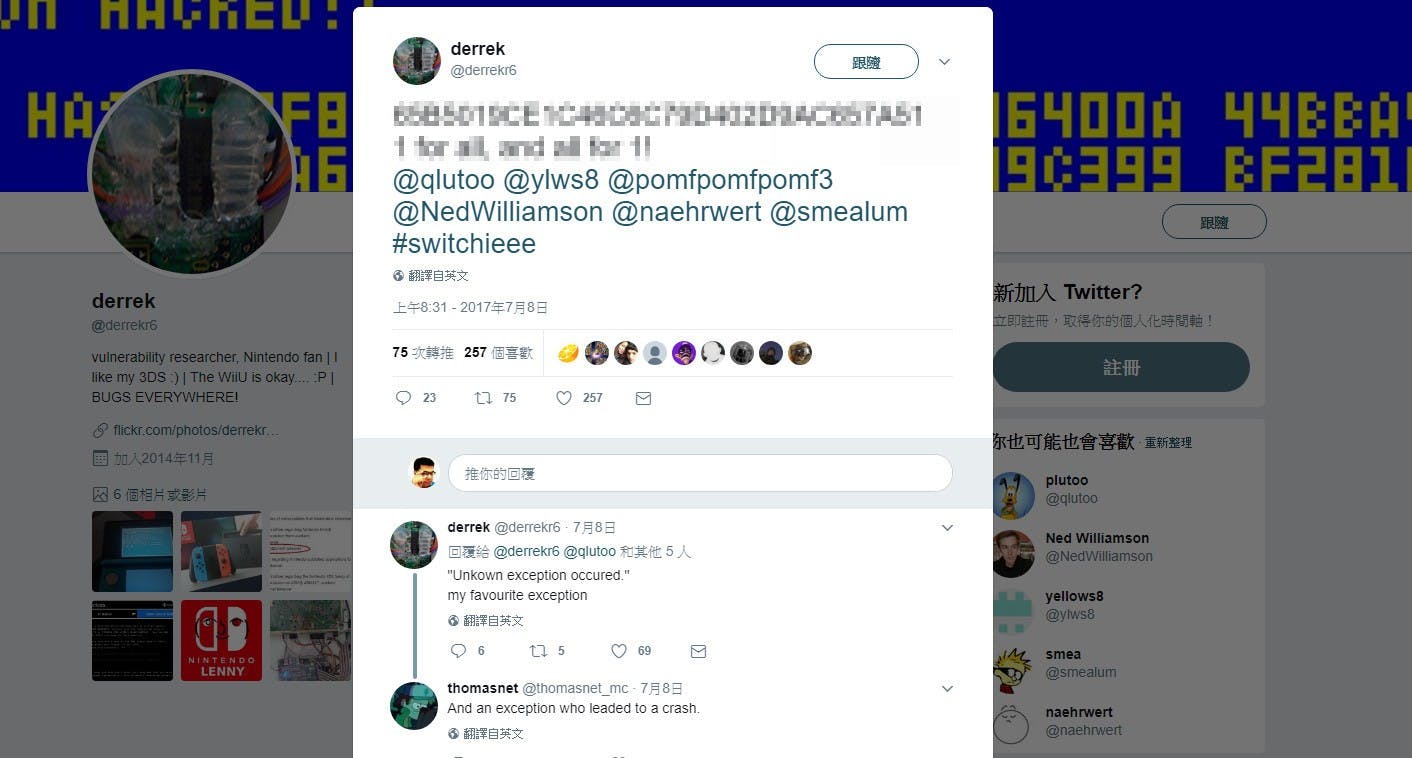Expand options chevron on derrek's reply
The image size is (1412, 758).
(x=948, y=528)
